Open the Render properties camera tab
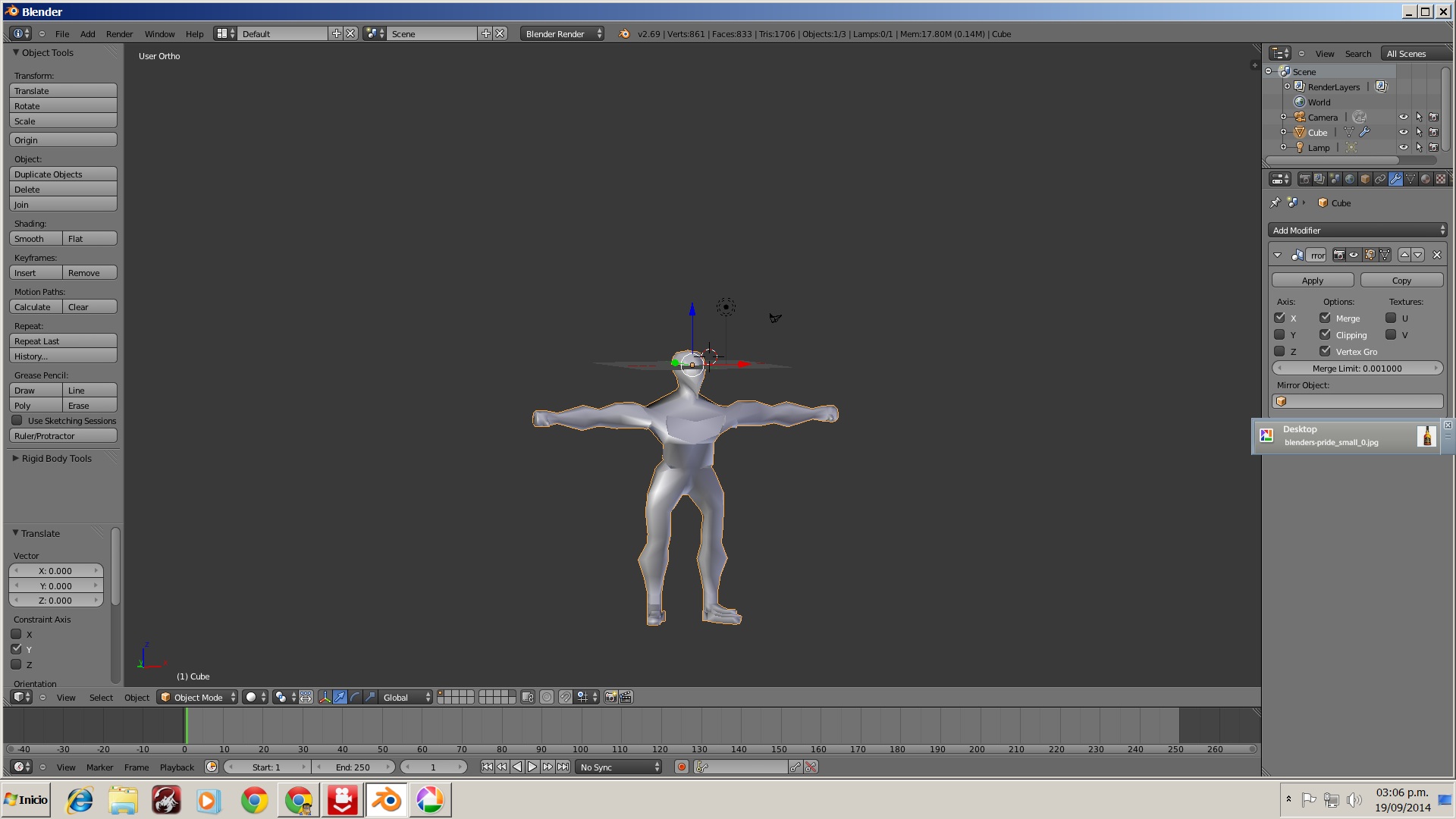1456x819 pixels. 1304,180
